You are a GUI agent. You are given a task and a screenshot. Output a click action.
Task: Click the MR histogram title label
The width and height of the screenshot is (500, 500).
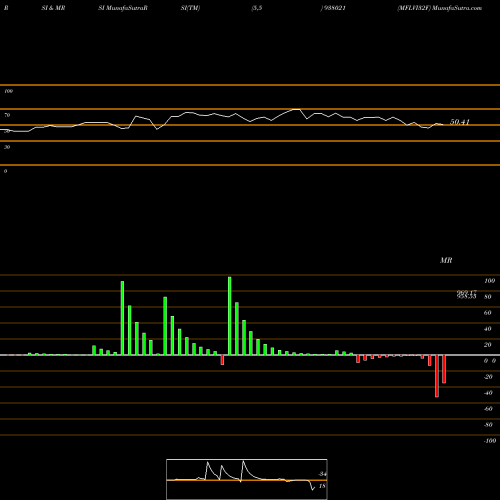pyautogui.click(x=446, y=260)
